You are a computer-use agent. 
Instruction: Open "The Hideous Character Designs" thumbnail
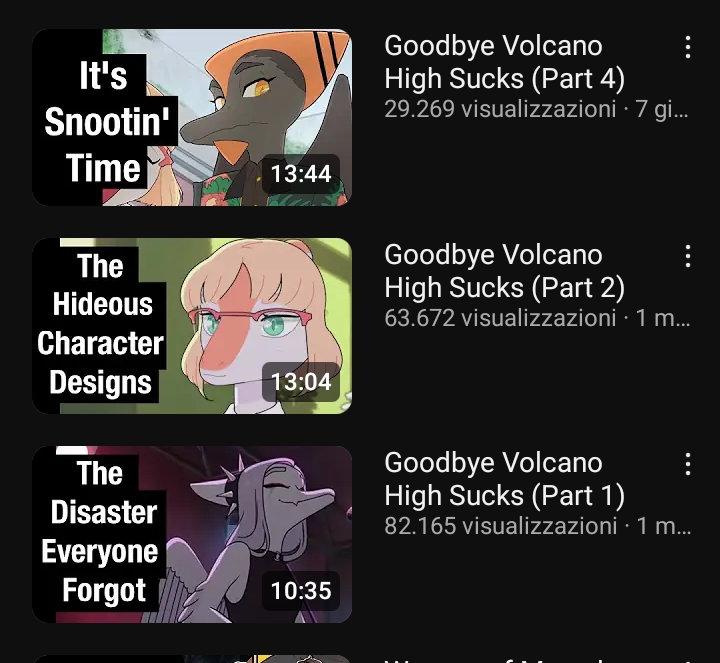tap(192, 326)
